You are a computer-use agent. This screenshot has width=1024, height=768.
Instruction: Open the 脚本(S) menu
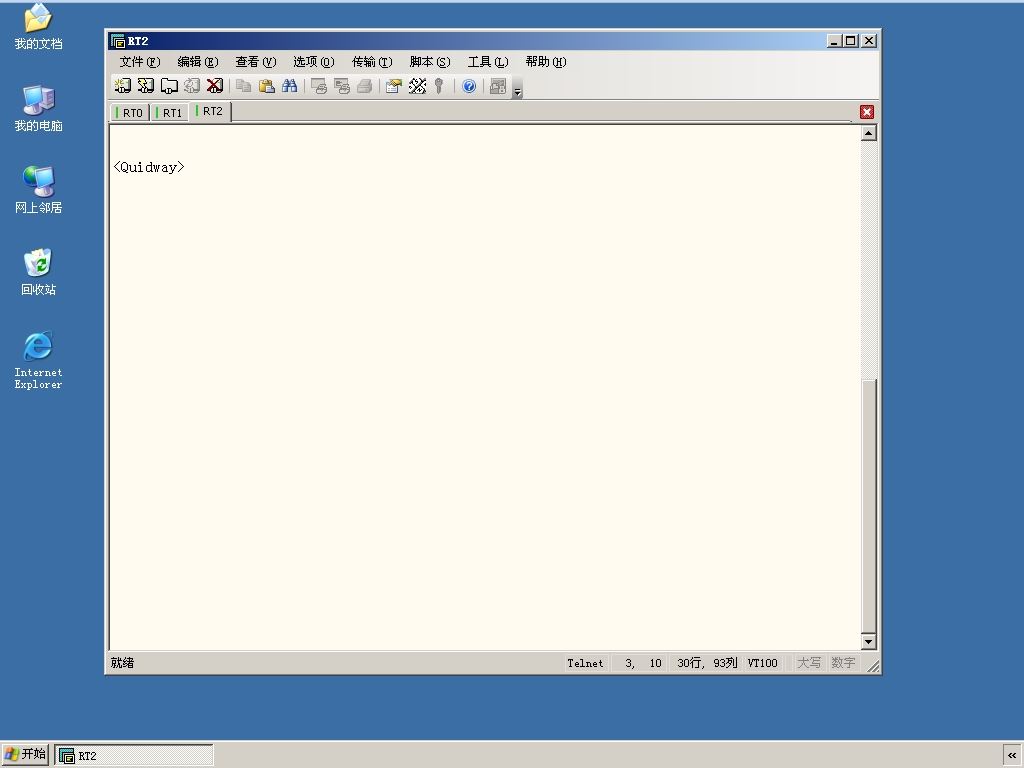pos(430,61)
